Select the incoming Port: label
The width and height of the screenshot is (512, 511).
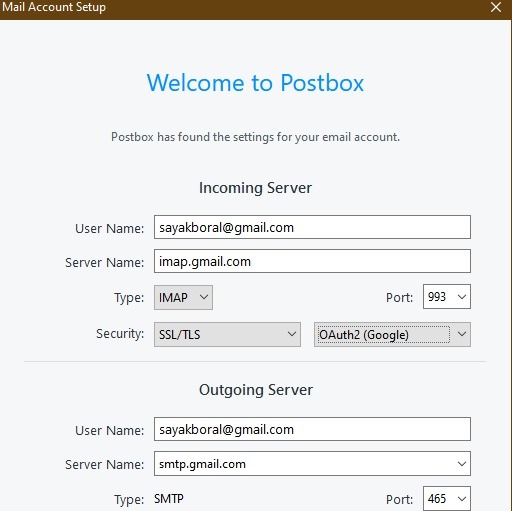[399, 297]
